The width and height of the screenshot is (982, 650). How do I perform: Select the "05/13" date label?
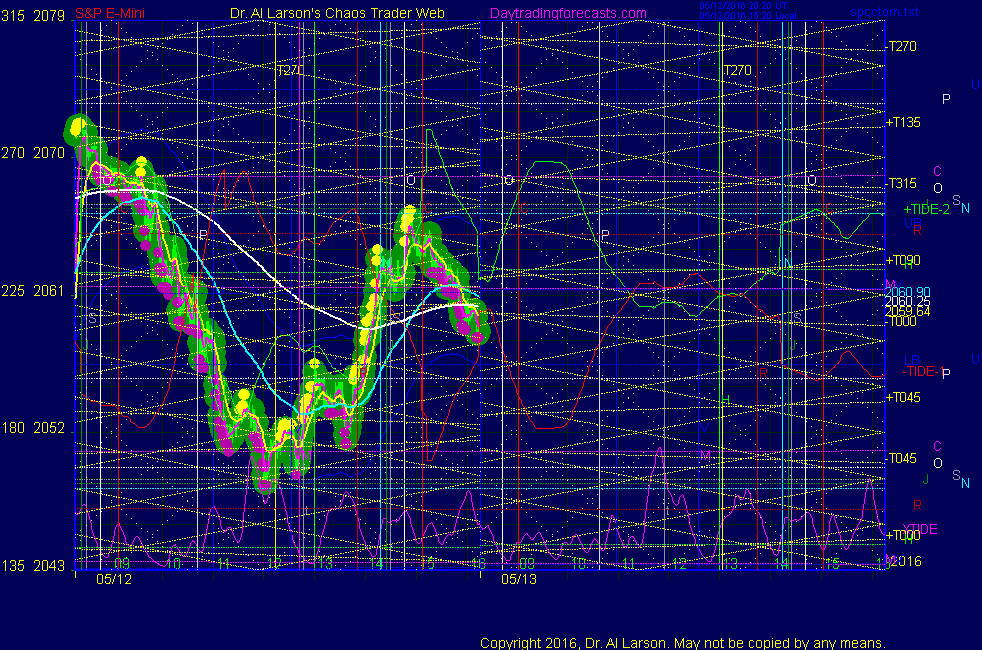[x=519, y=579]
